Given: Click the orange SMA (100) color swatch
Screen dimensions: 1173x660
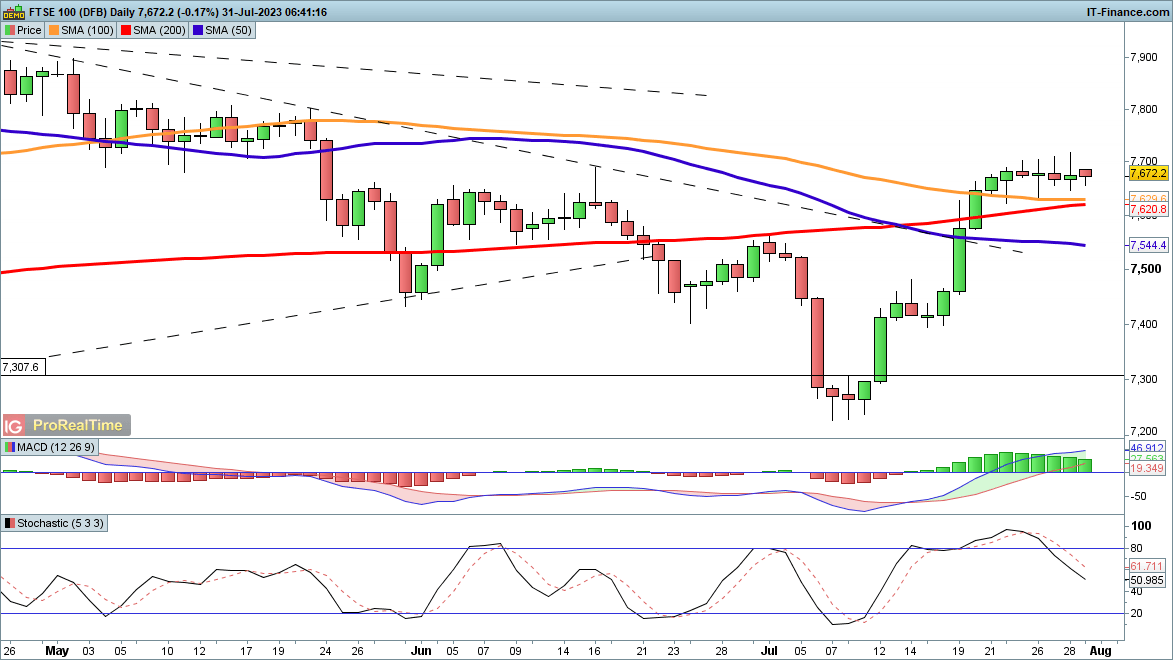Looking at the screenshot, I should [56, 30].
